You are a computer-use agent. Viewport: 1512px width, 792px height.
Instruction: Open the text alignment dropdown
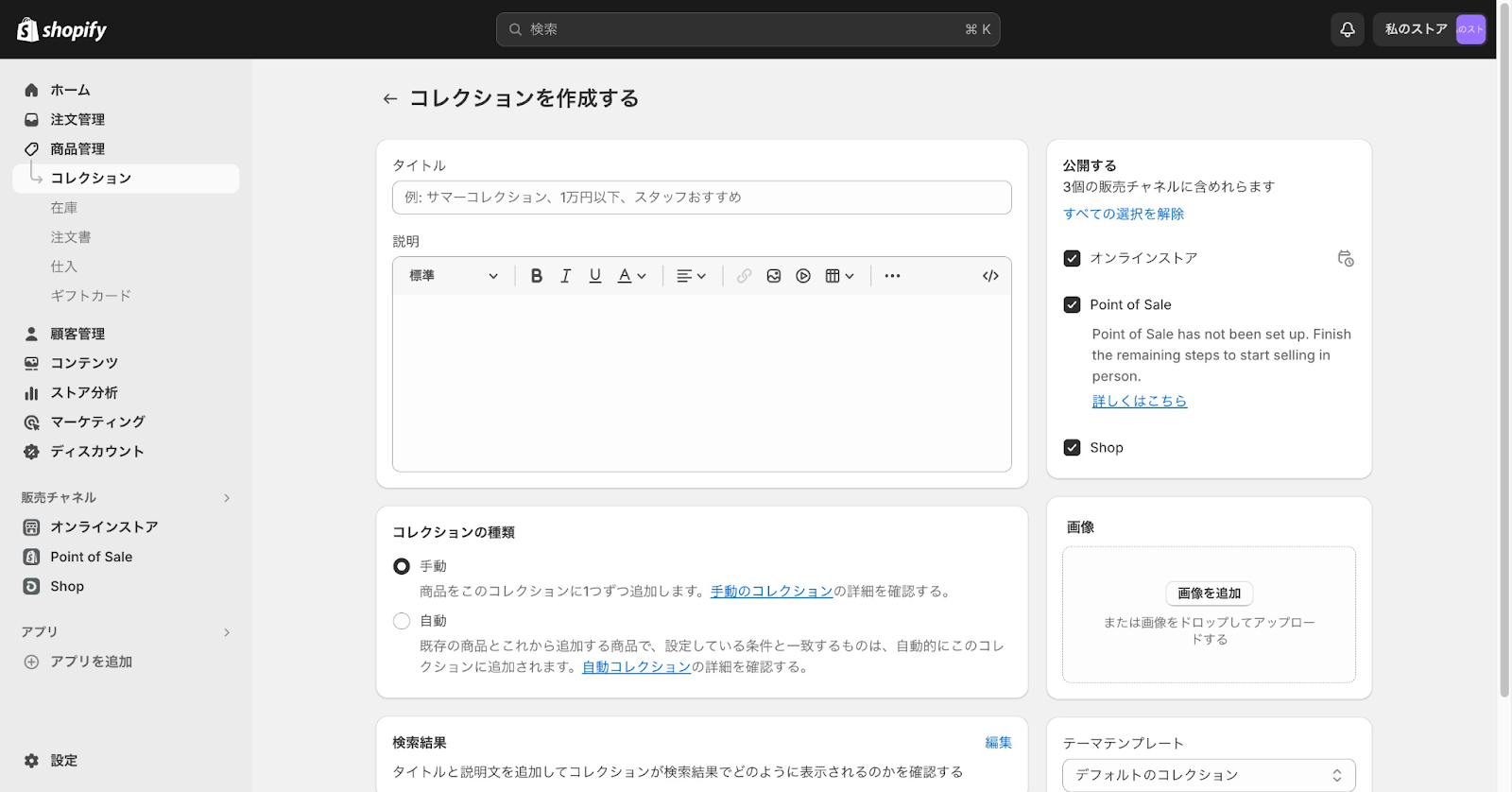[691, 276]
